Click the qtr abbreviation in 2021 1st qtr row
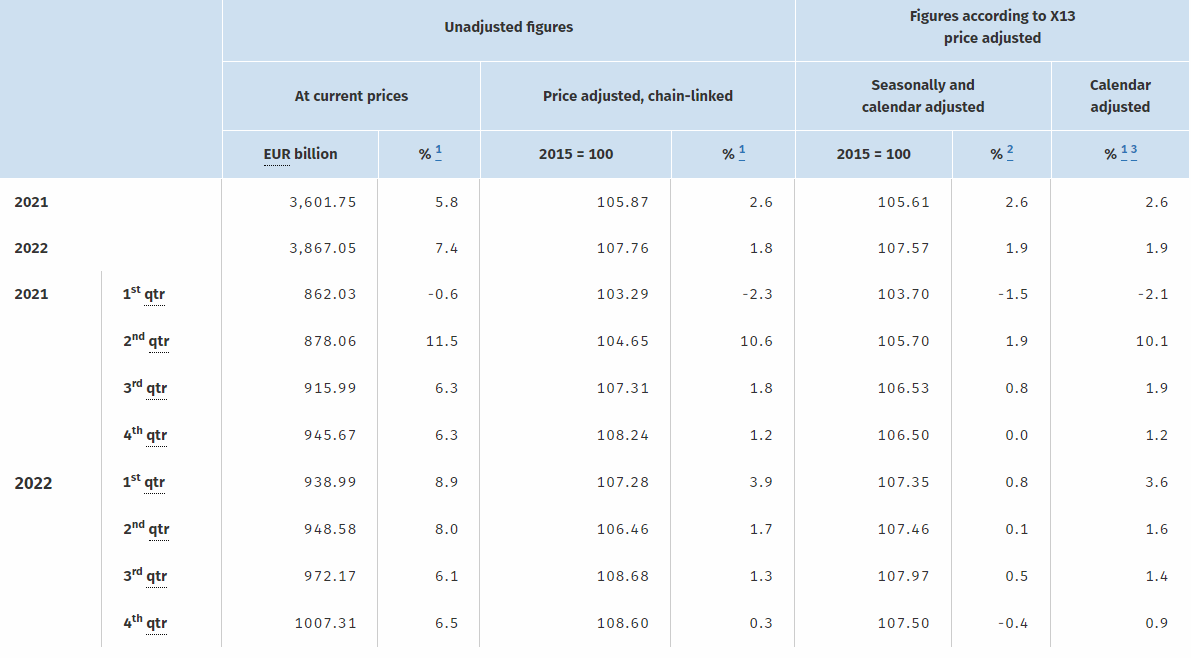Image resolution: width=1191 pixels, height=658 pixels. click(x=154, y=295)
